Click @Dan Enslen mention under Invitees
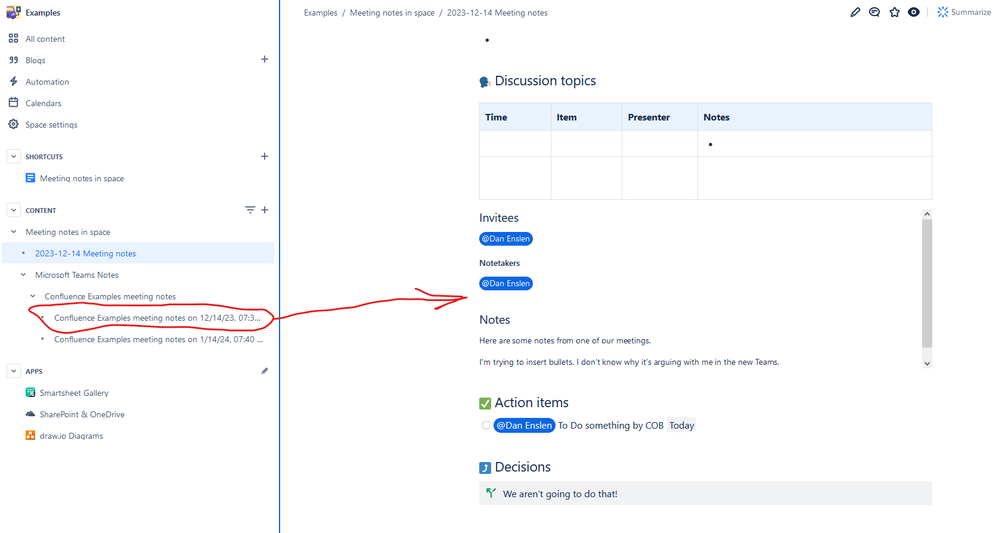This screenshot has width=999, height=533. click(x=506, y=239)
